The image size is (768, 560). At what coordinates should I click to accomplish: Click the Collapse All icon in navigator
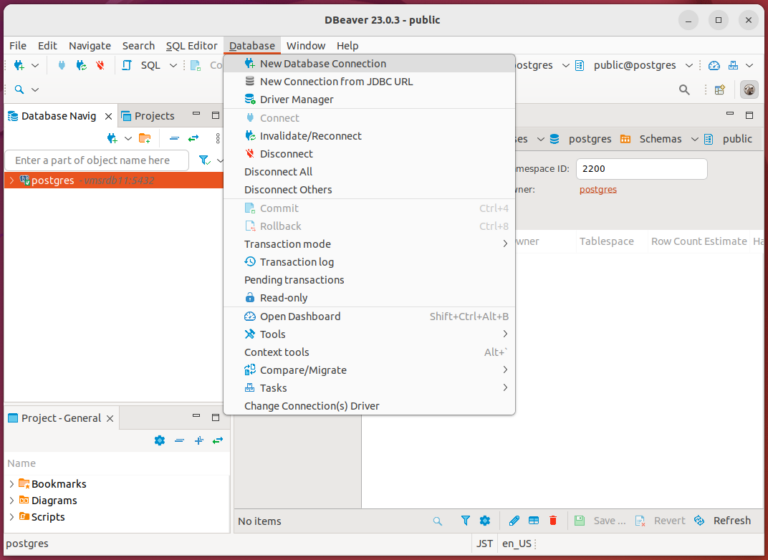click(x=174, y=138)
